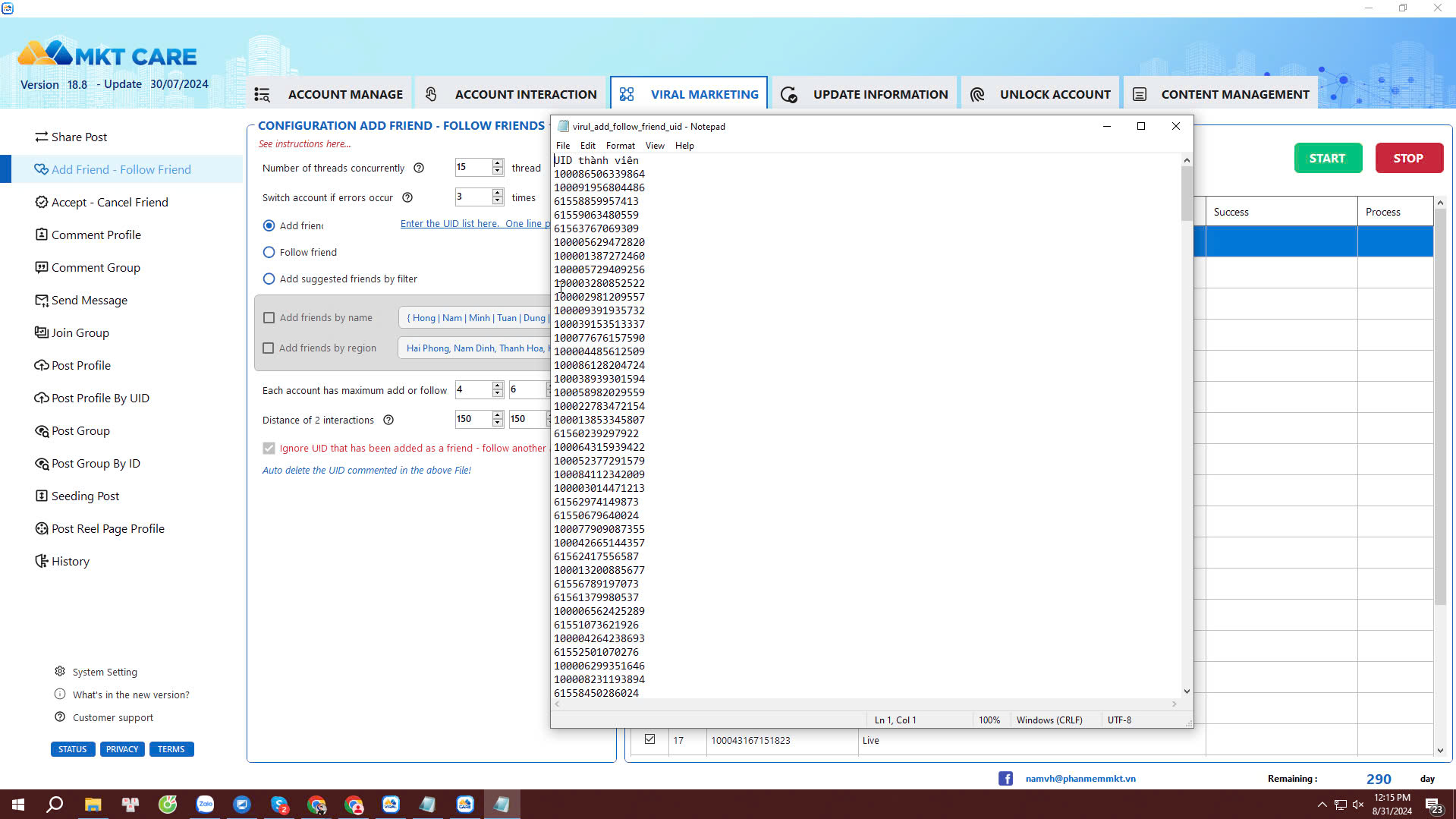
Task: Click the Account Manage list icon
Action: (262, 94)
